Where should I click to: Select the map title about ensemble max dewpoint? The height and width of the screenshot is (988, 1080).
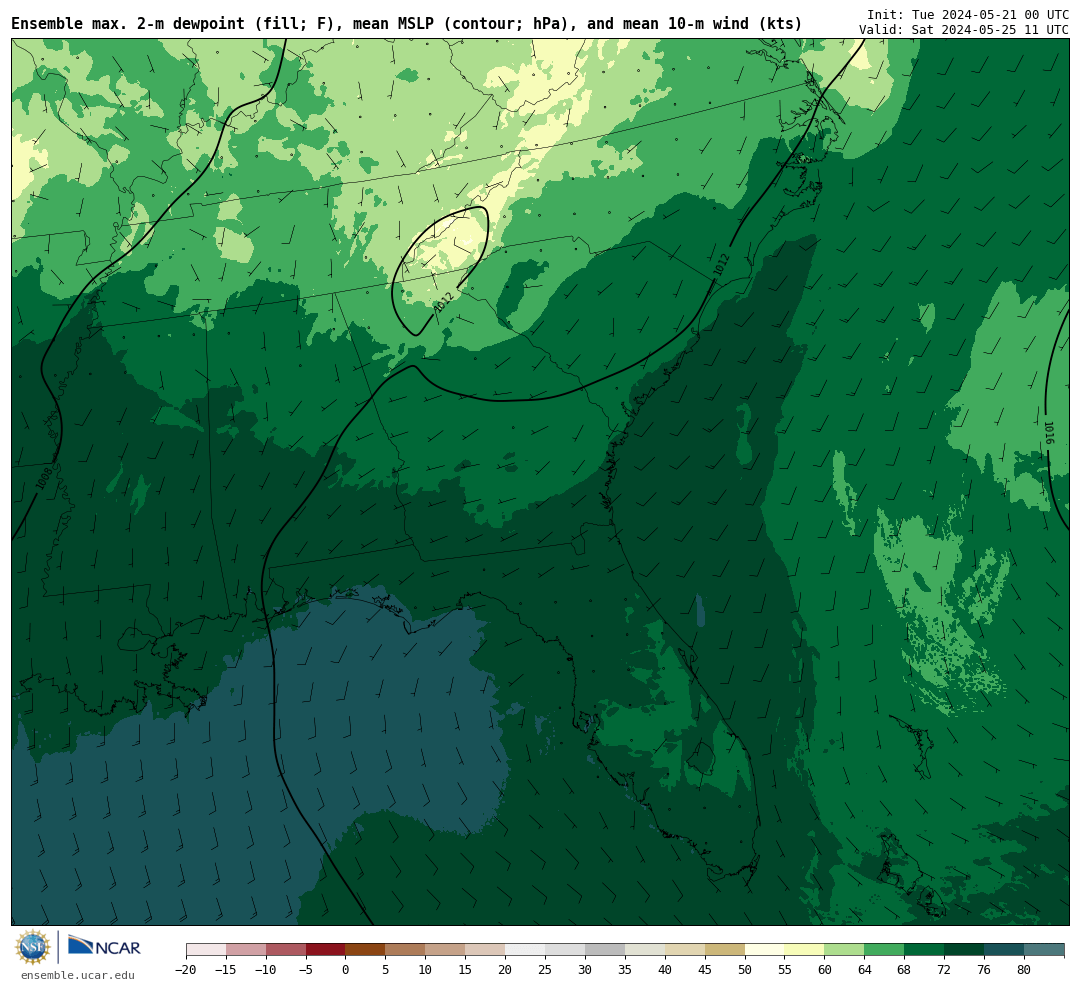point(406,24)
